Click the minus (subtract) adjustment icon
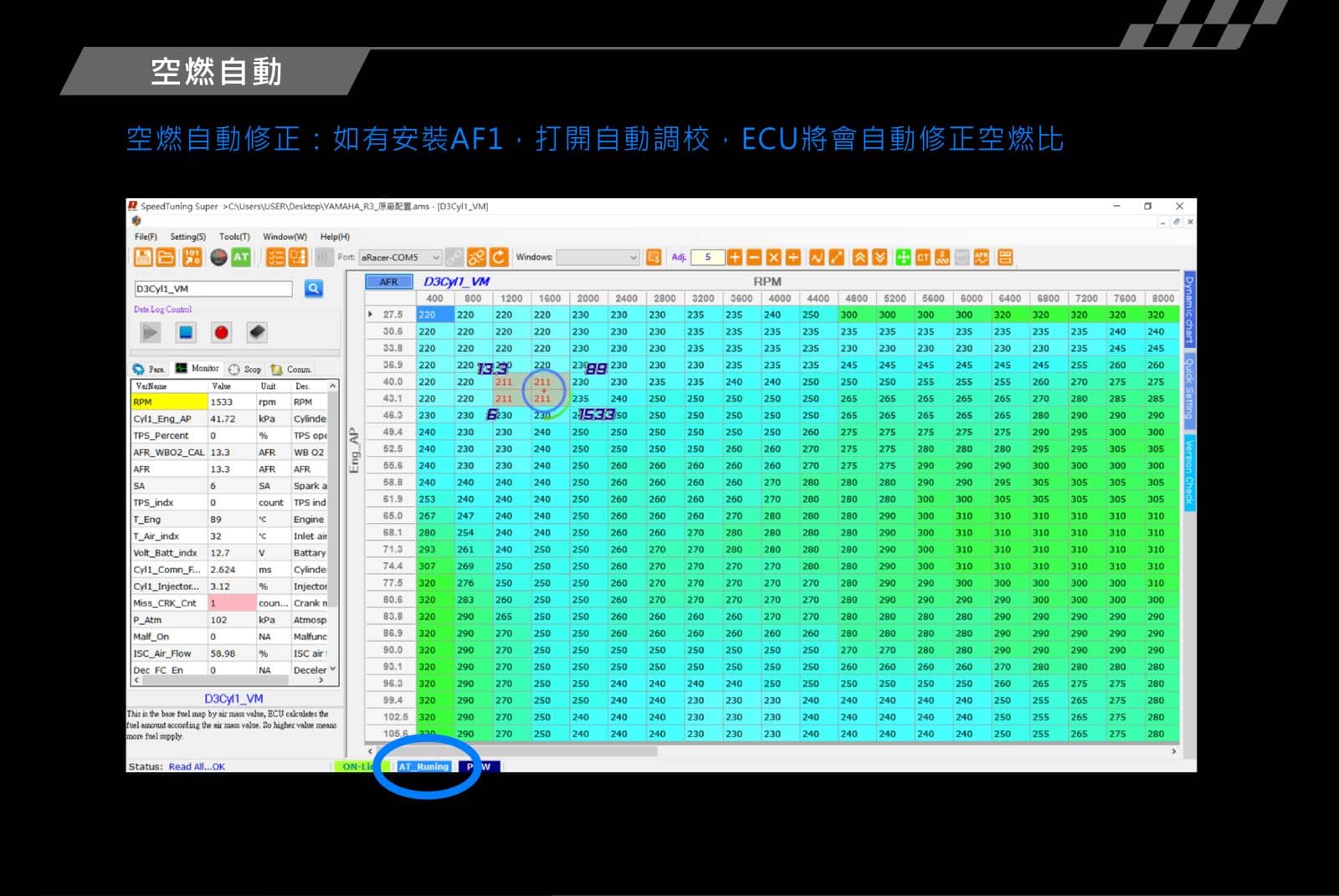Viewport: 1339px width, 896px height. [x=754, y=258]
